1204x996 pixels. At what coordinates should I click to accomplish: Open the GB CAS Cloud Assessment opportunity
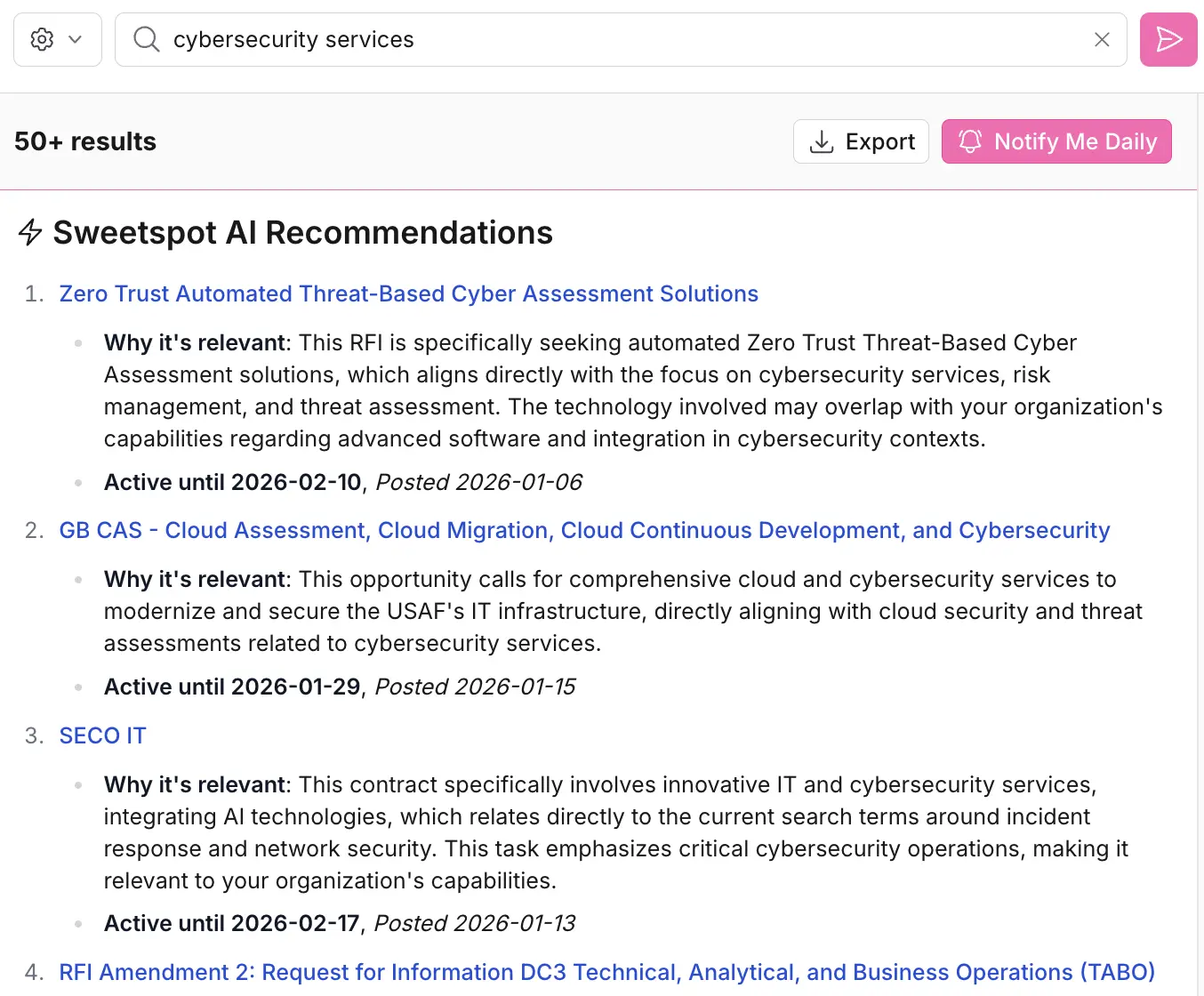coord(584,530)
